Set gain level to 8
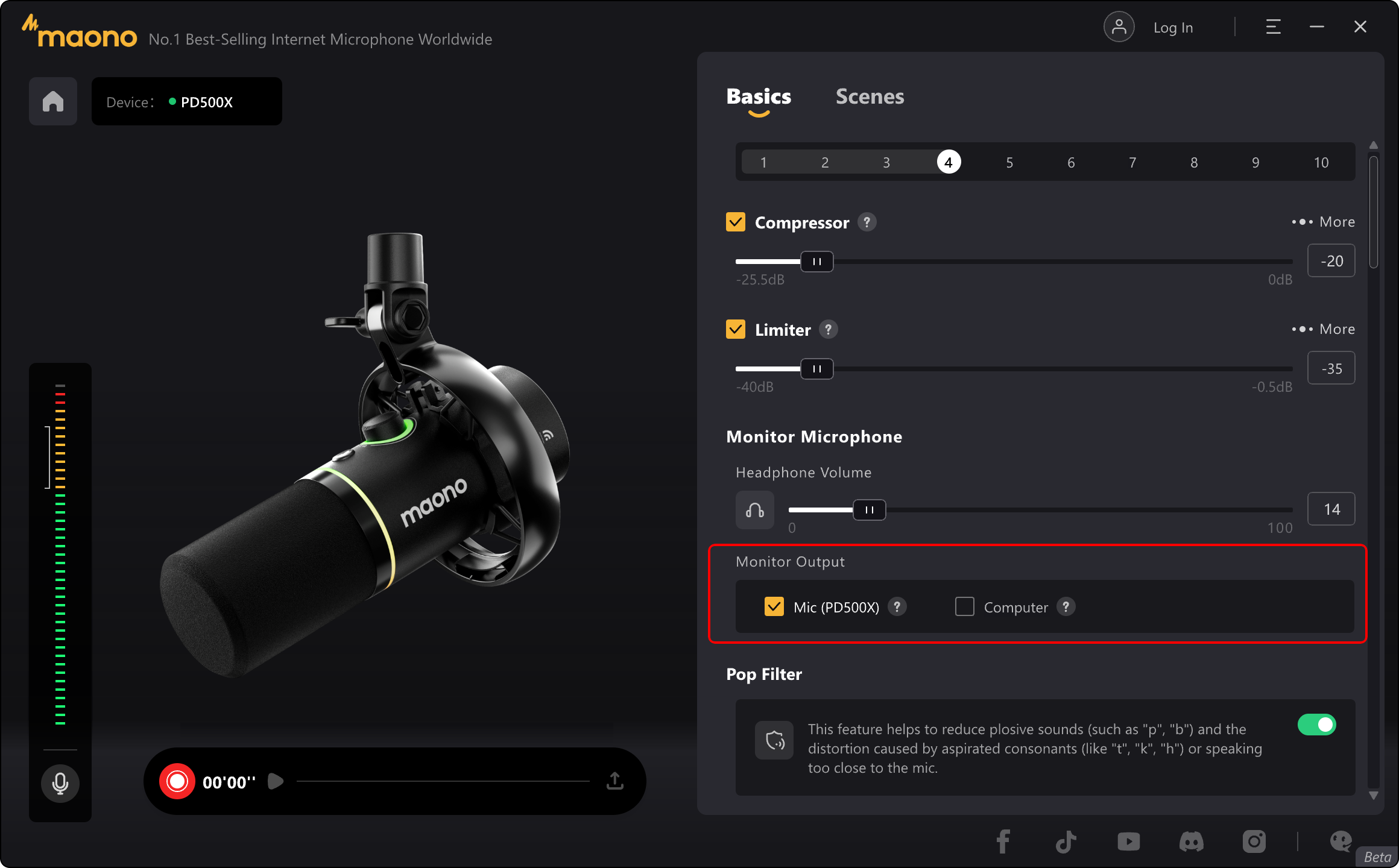 [1194, 162]
